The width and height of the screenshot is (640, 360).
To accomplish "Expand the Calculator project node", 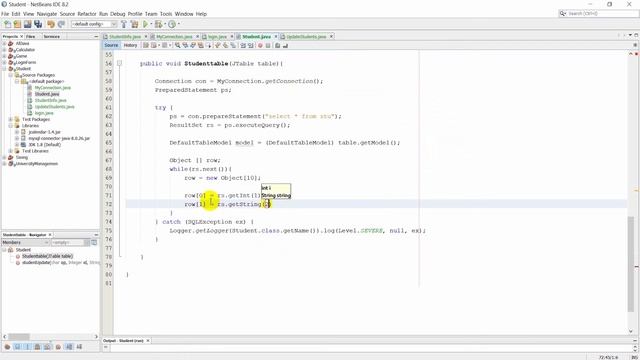I will (x=4, y=50).
